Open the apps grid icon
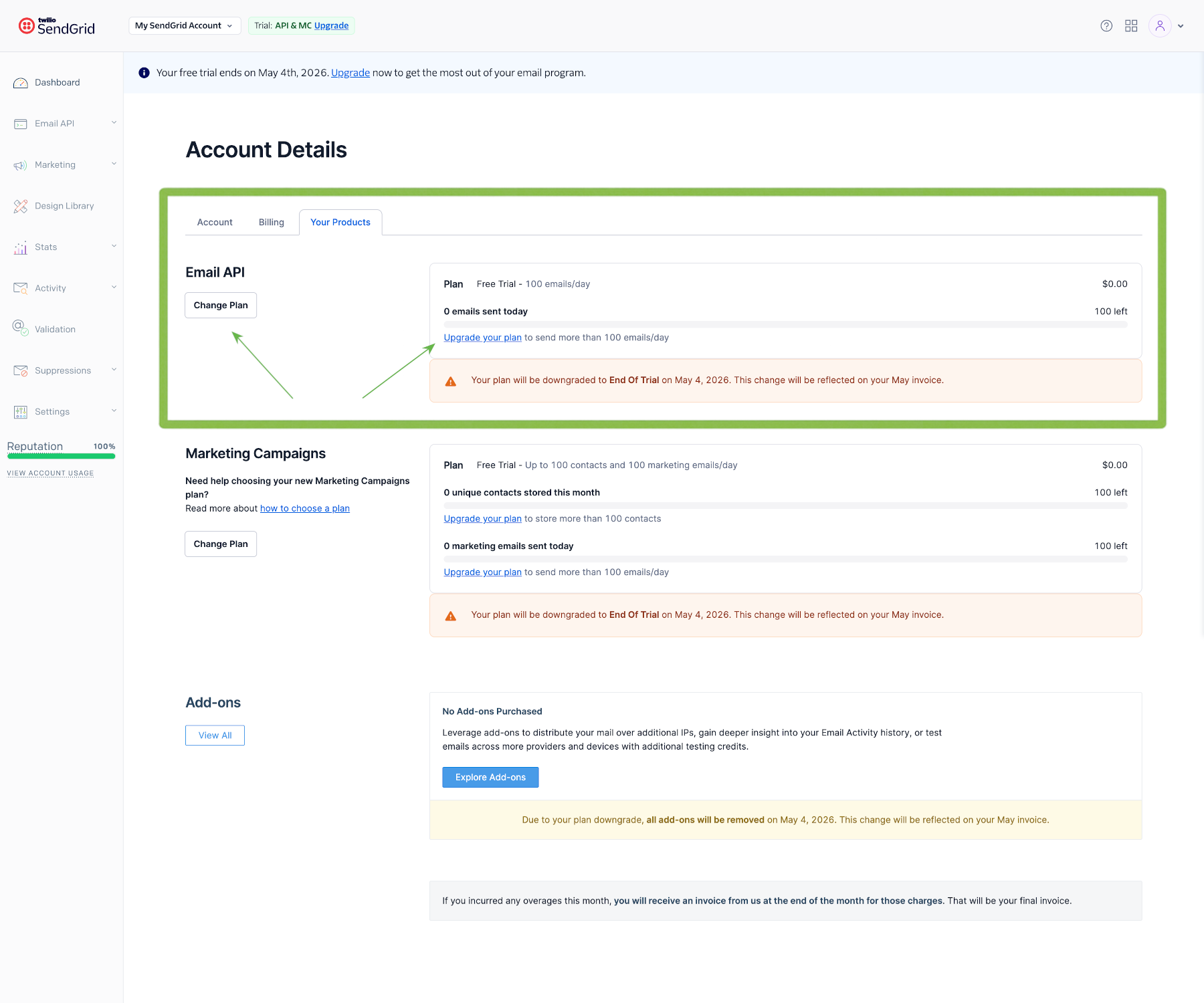 coord(1131,25)
